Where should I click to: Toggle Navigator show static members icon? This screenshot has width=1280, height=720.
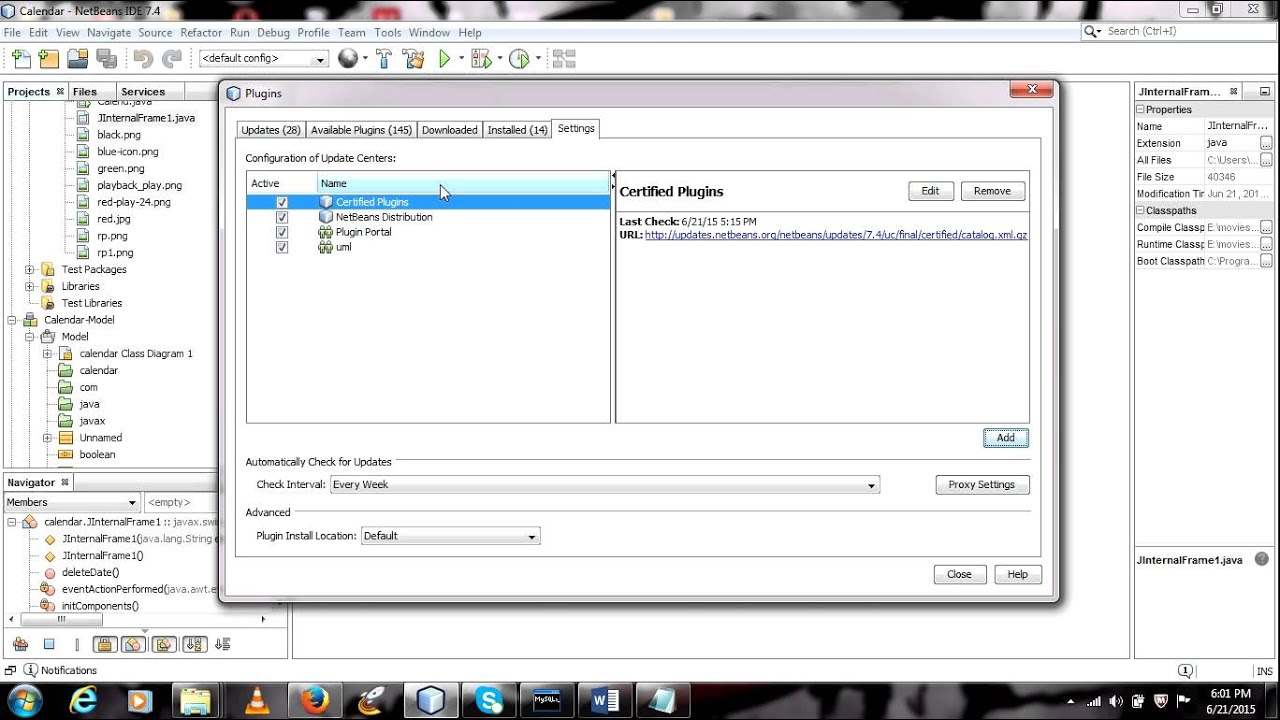77,644
